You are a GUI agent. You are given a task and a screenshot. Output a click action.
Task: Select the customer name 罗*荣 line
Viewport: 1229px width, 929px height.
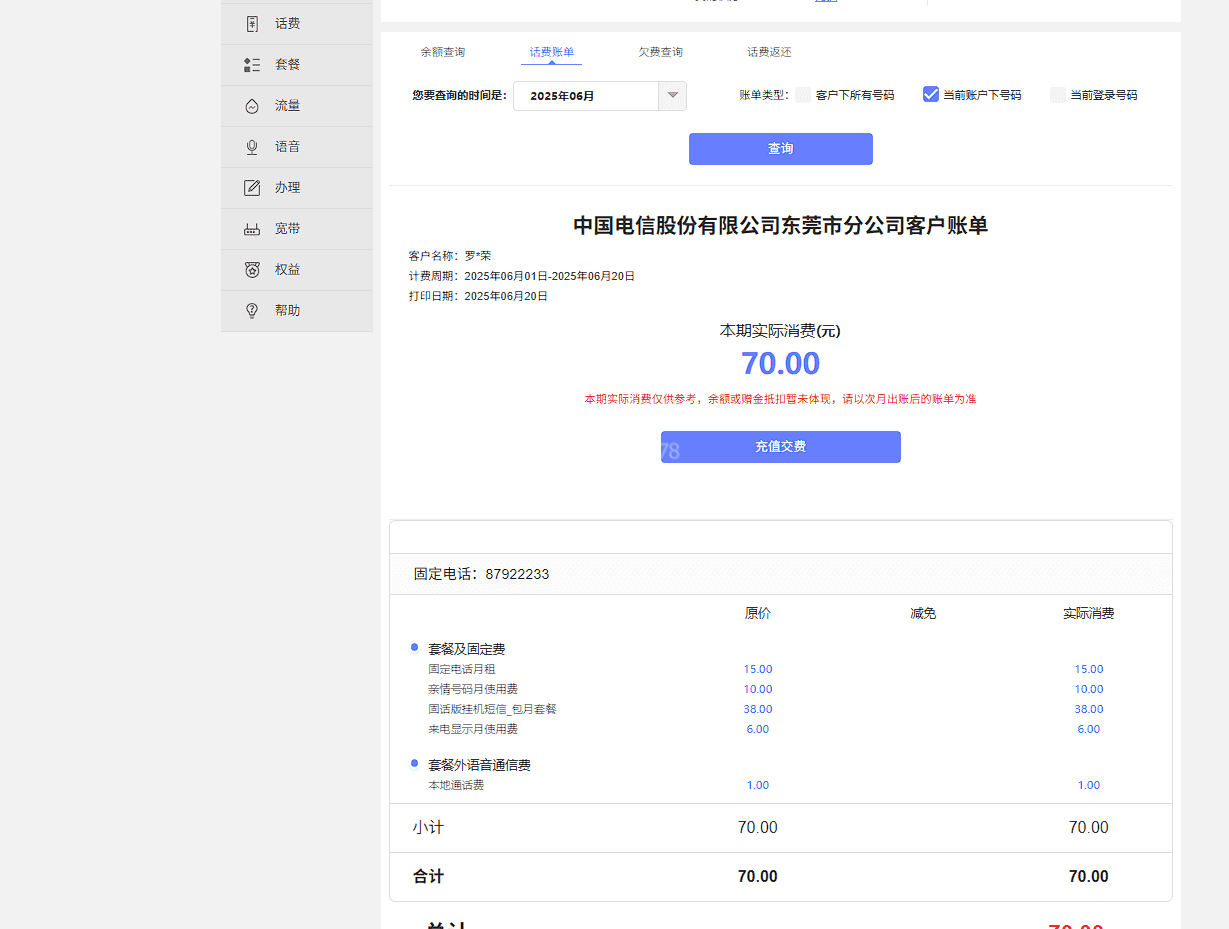(x=450, y=256)
